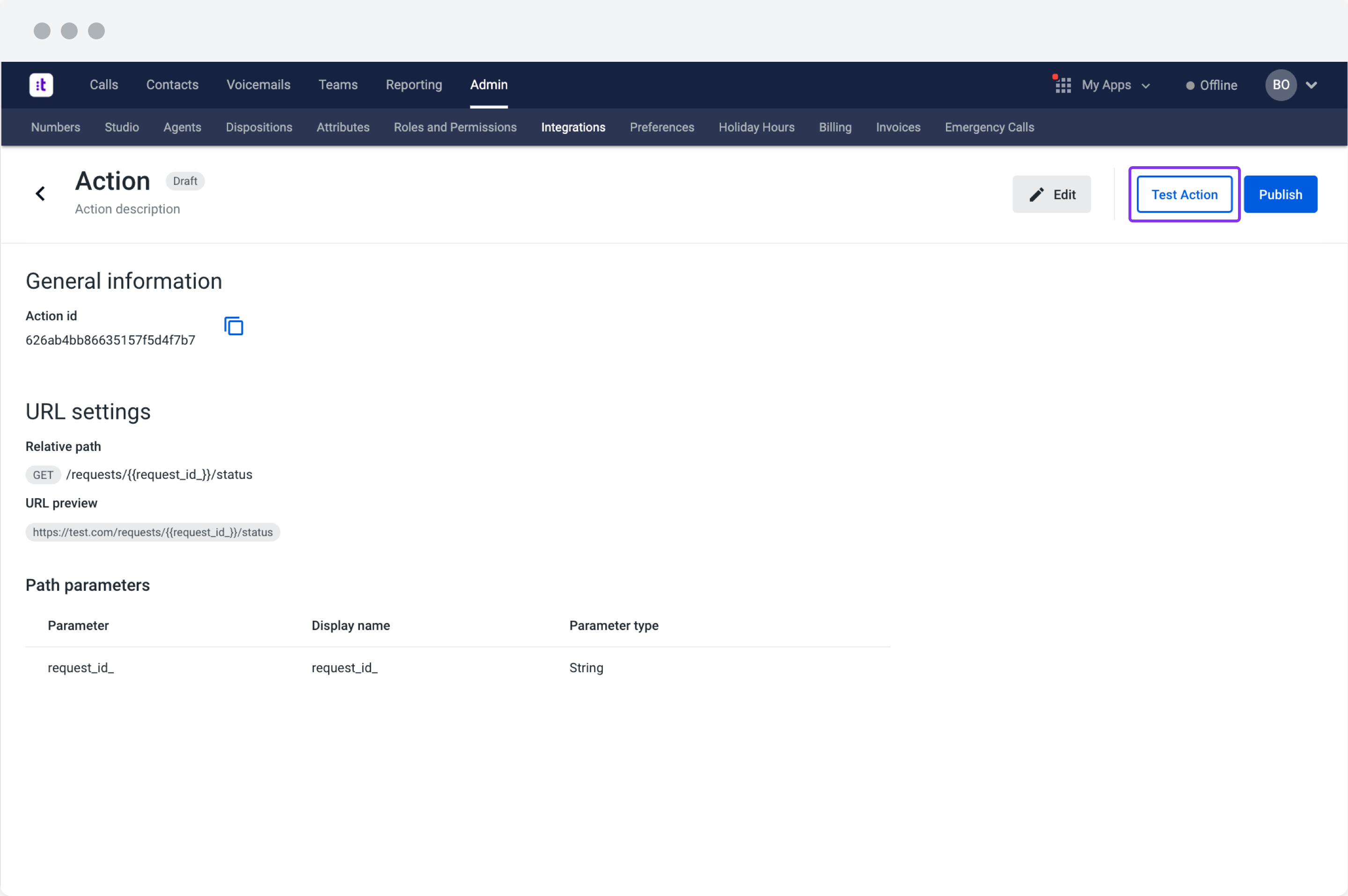
Task: Expand the user profile chevron menu
Action: [1311, 85]
